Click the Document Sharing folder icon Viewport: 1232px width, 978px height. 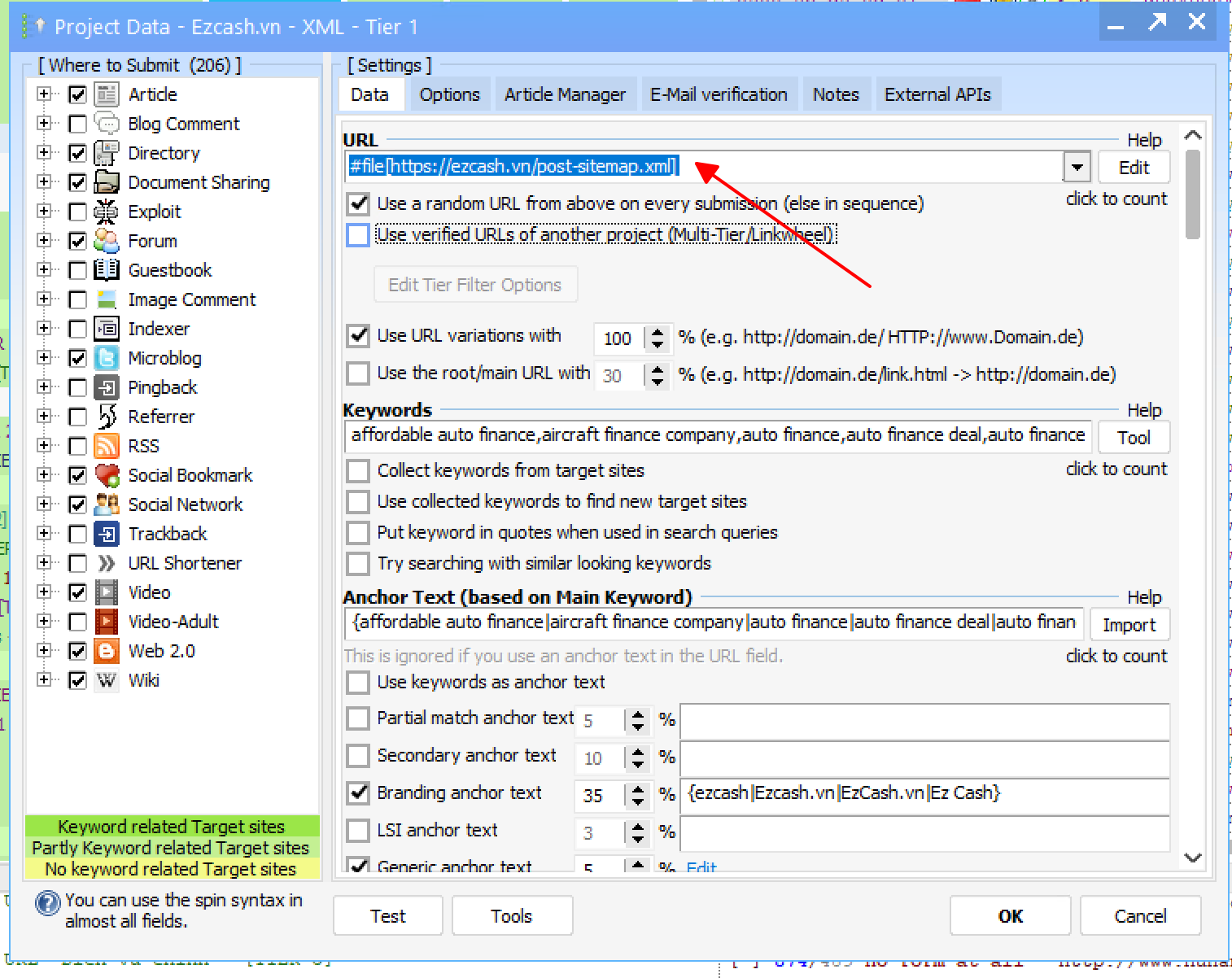tap(107, 182)
